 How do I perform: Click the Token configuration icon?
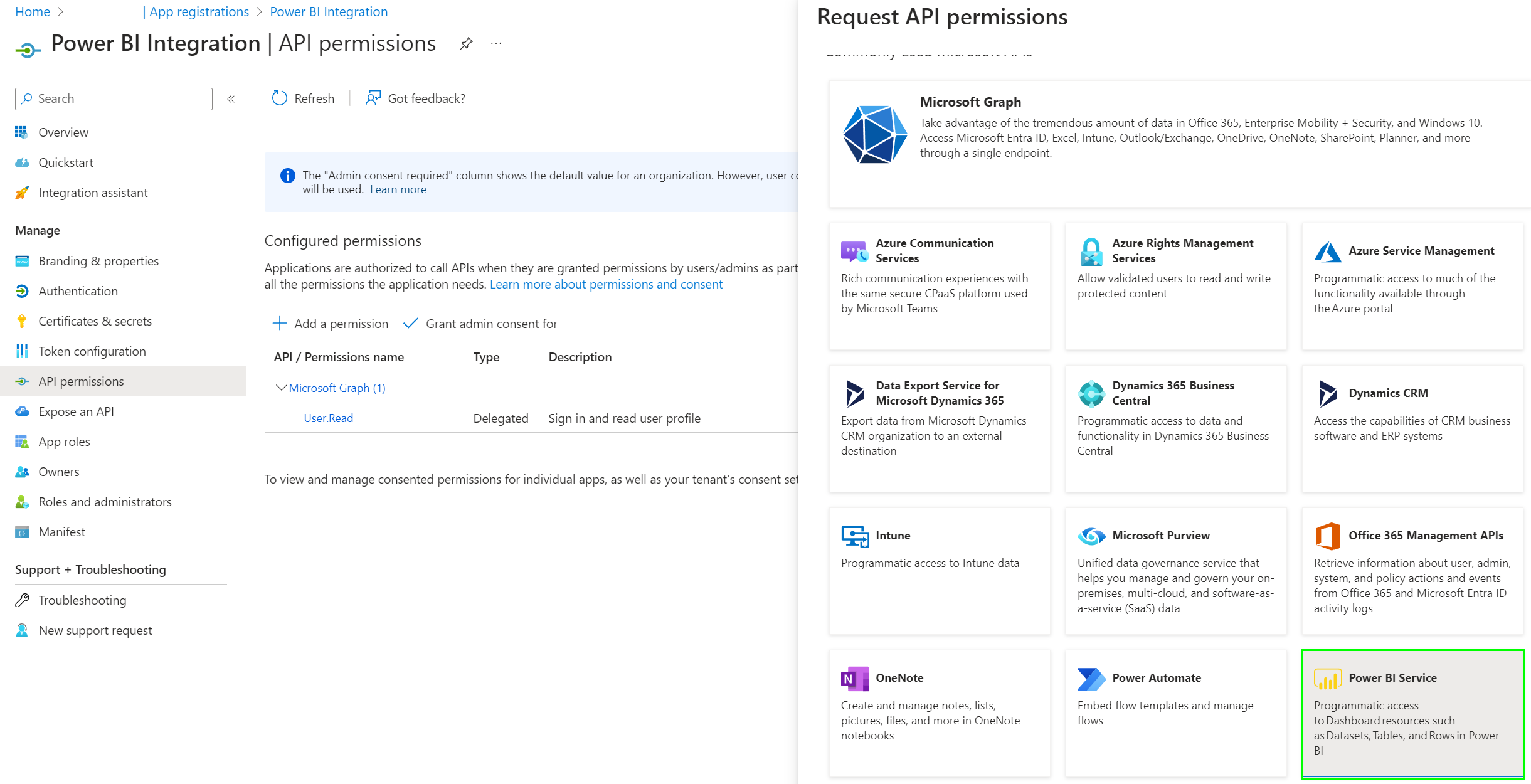[22, 351]
